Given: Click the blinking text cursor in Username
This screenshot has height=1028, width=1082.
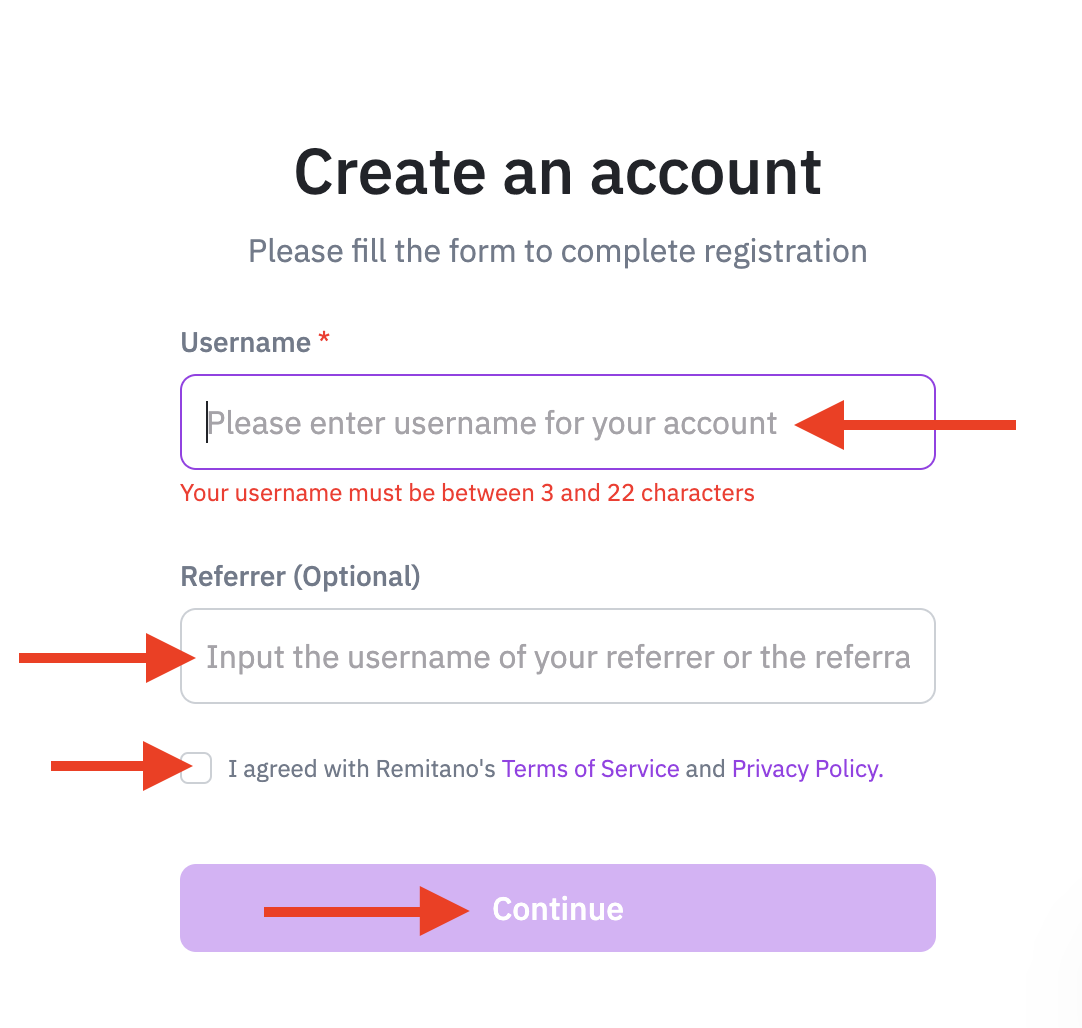Looking at the screenshot, I should pyautogui.click(x=207, y=423).
